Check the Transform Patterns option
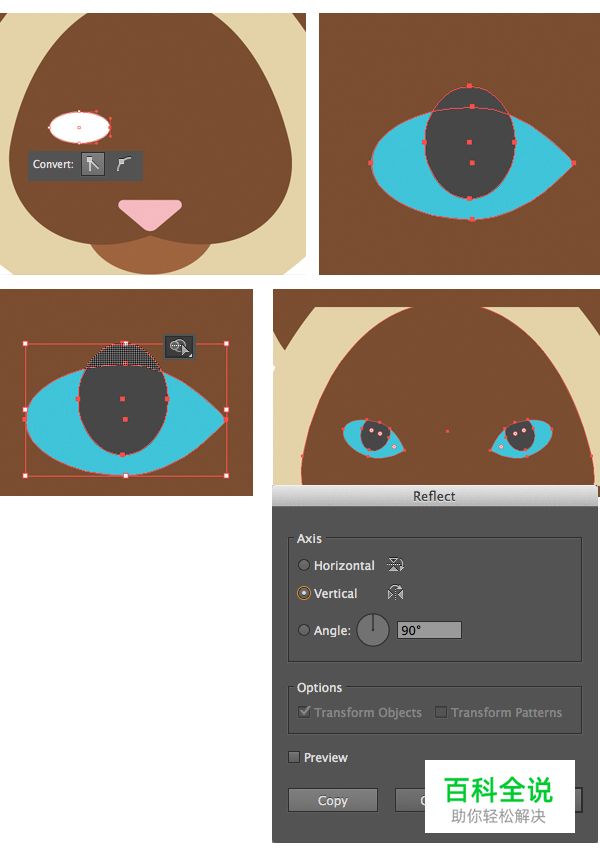Screen dimensions: 600x858 [441, 712]
